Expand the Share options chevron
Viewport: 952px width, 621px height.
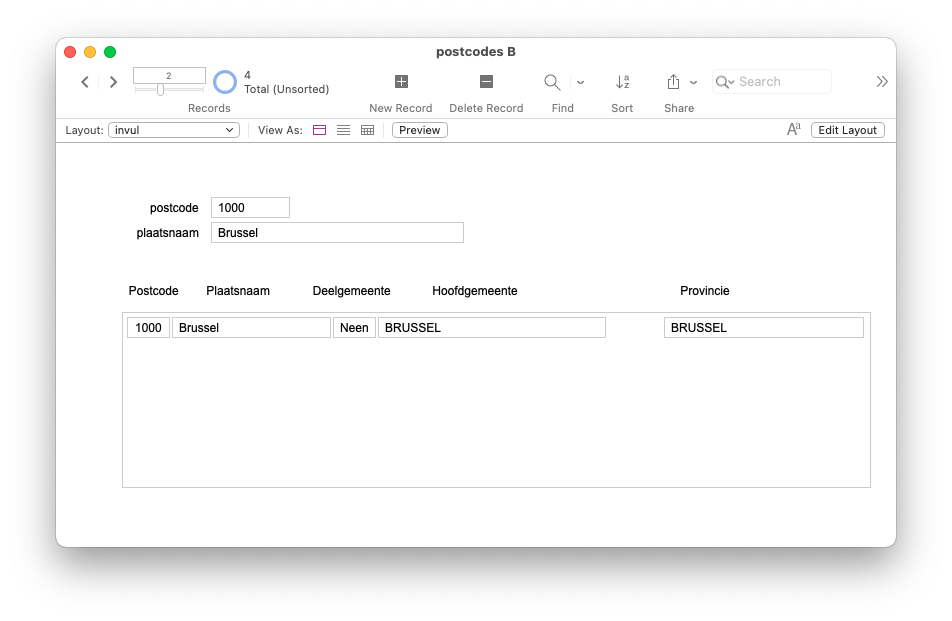pyautogui.click(x=693, y=82)
